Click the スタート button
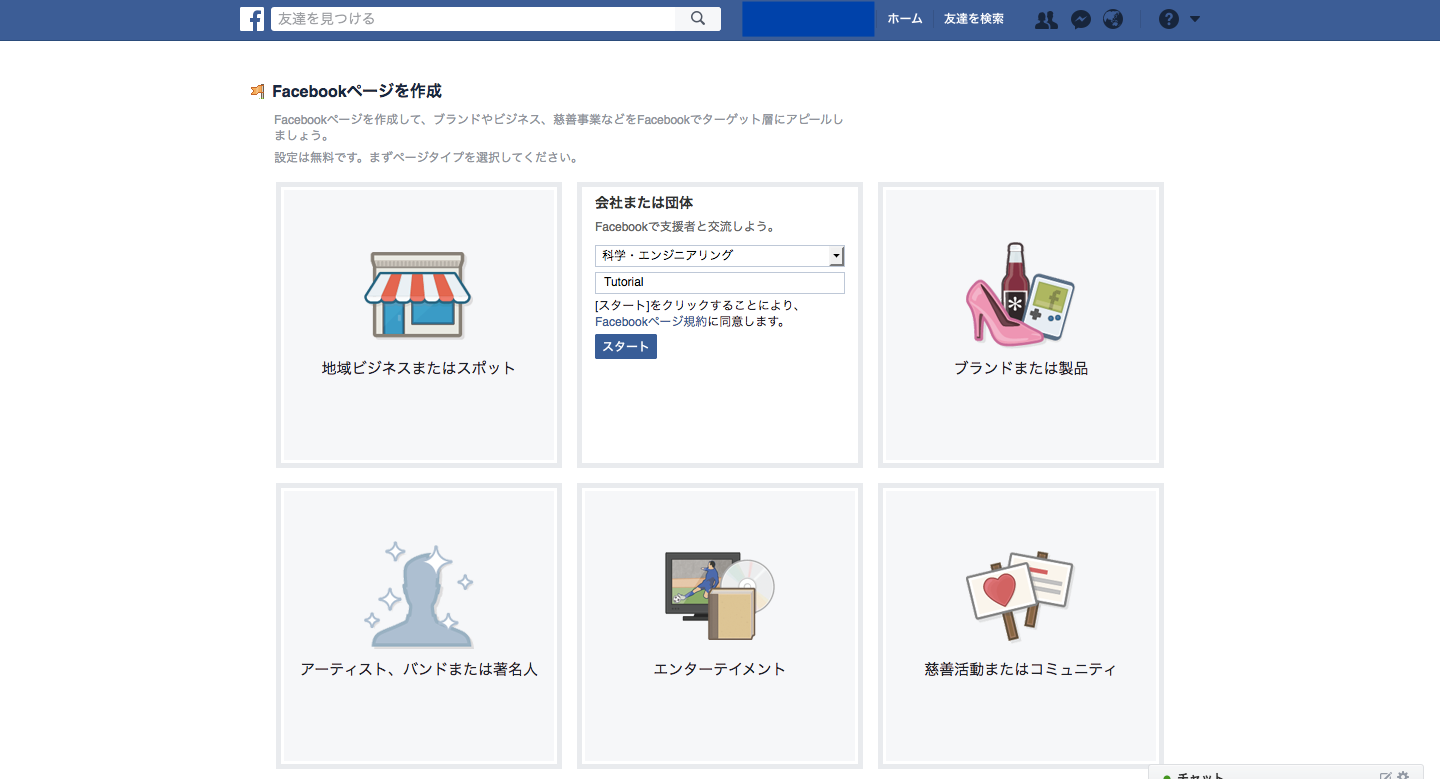Image resolution: width=1440 pixels, height=779 pixels. click(x=626, y=347)
